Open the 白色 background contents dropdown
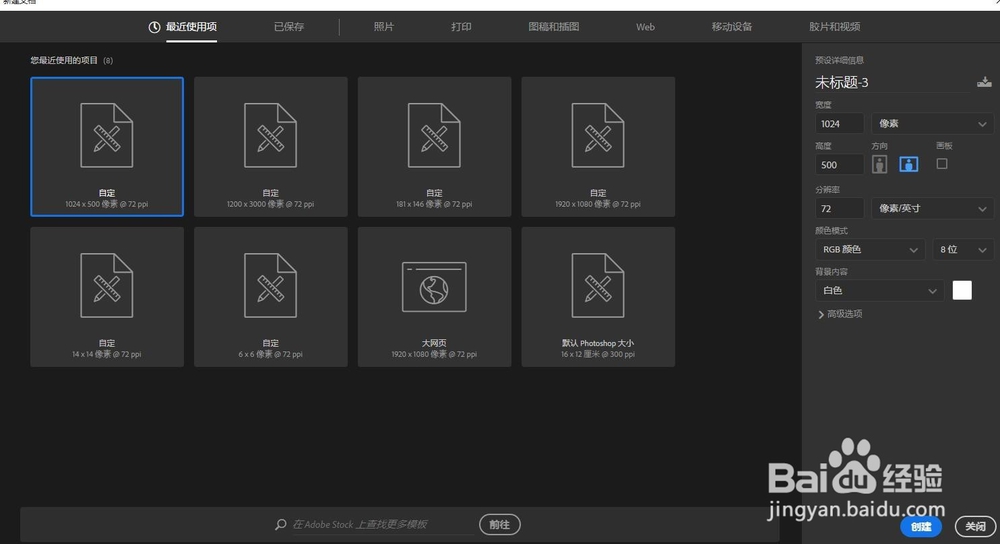 (x=879, y=291)
